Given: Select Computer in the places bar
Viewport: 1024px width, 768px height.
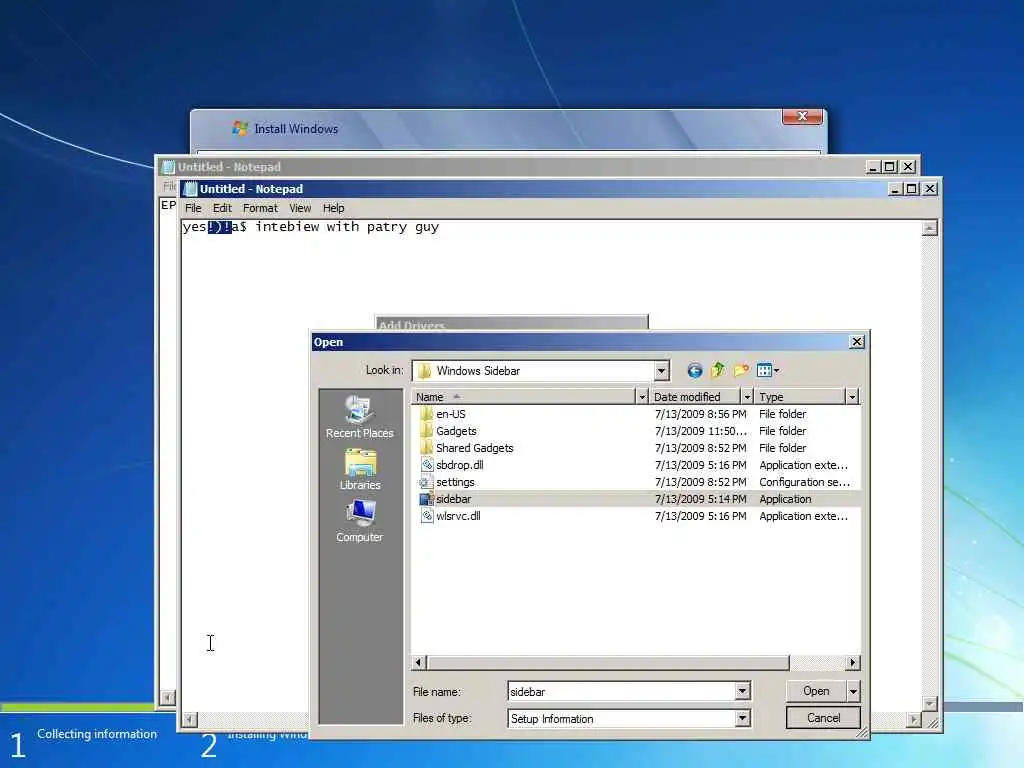Looking at the screenshot, I should pyautogui.click(x=360, y=521).
